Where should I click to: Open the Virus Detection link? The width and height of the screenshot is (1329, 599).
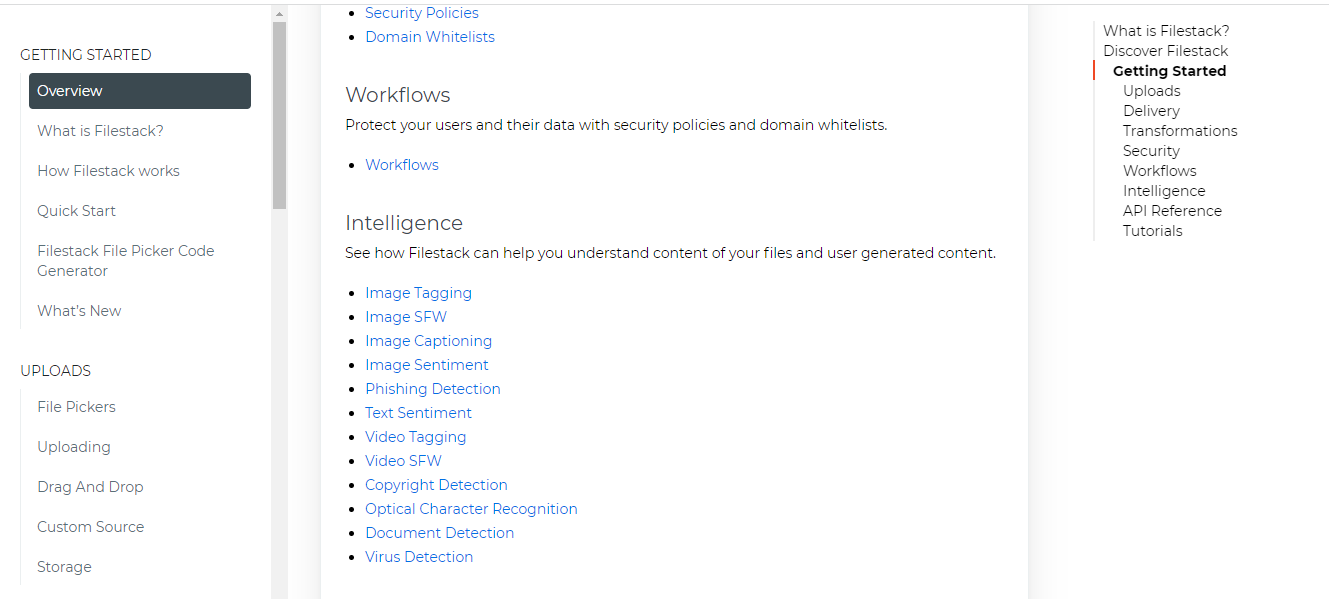click(418, 557)
